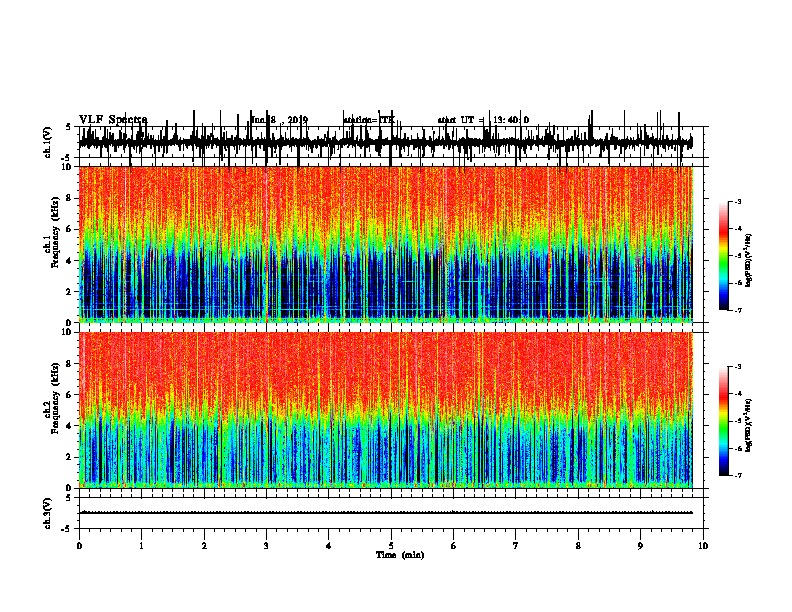Select the "Time (min)" x-axis label
792x612 pixels.
(x=400, y=555)
